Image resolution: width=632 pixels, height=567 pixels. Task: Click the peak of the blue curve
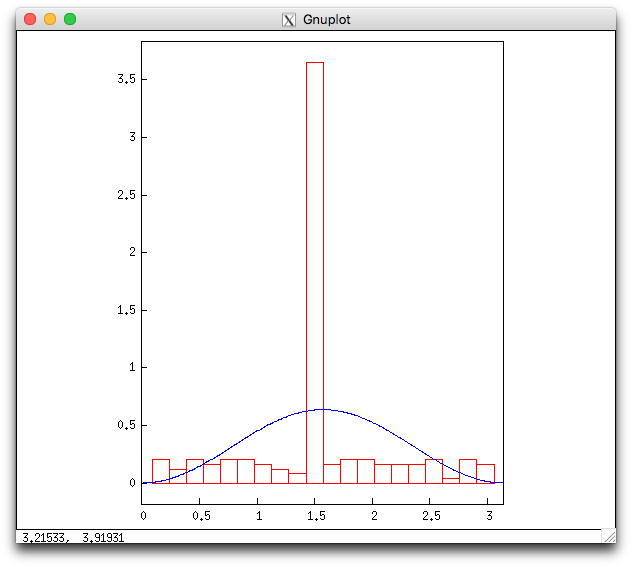pos(322,409)
